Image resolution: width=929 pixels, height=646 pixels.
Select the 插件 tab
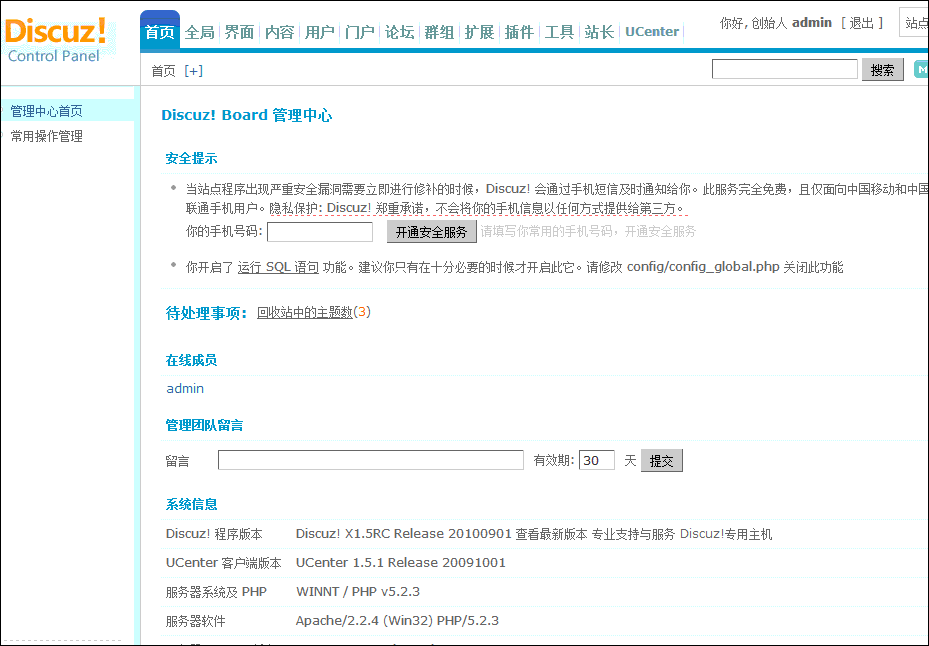519,32
